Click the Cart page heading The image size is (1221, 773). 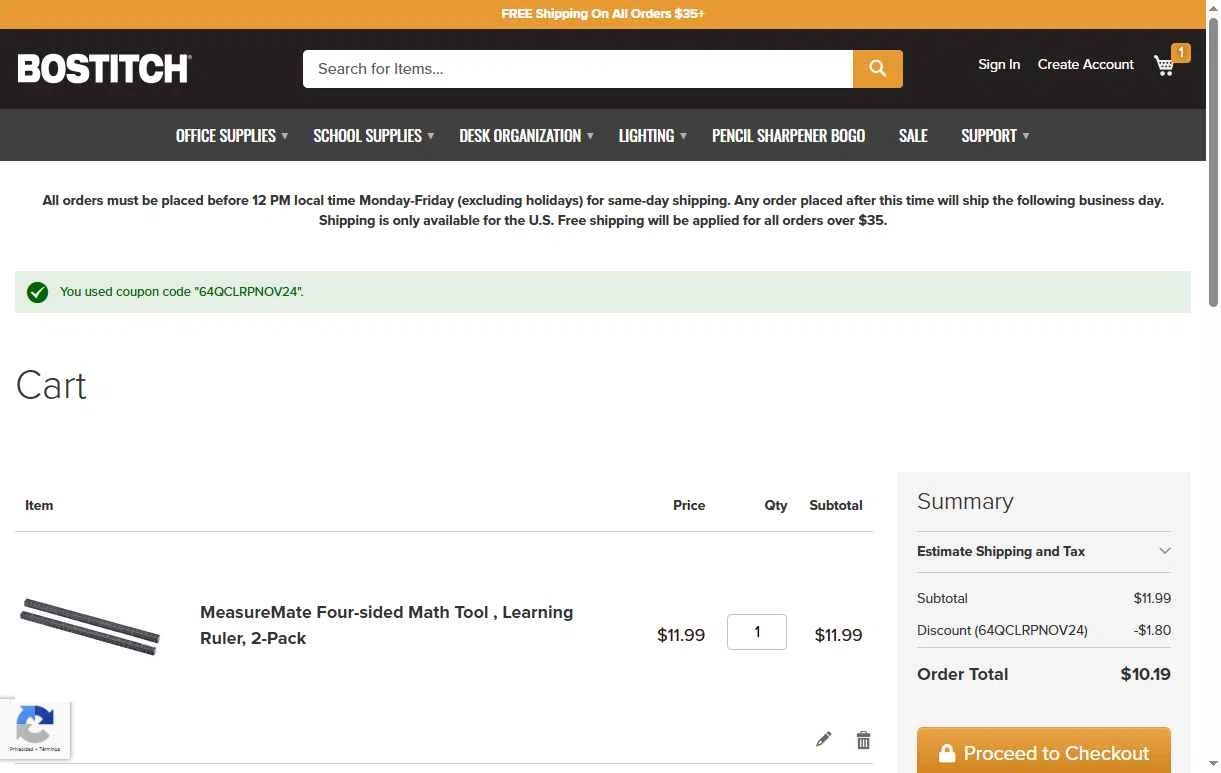point(52,386)
